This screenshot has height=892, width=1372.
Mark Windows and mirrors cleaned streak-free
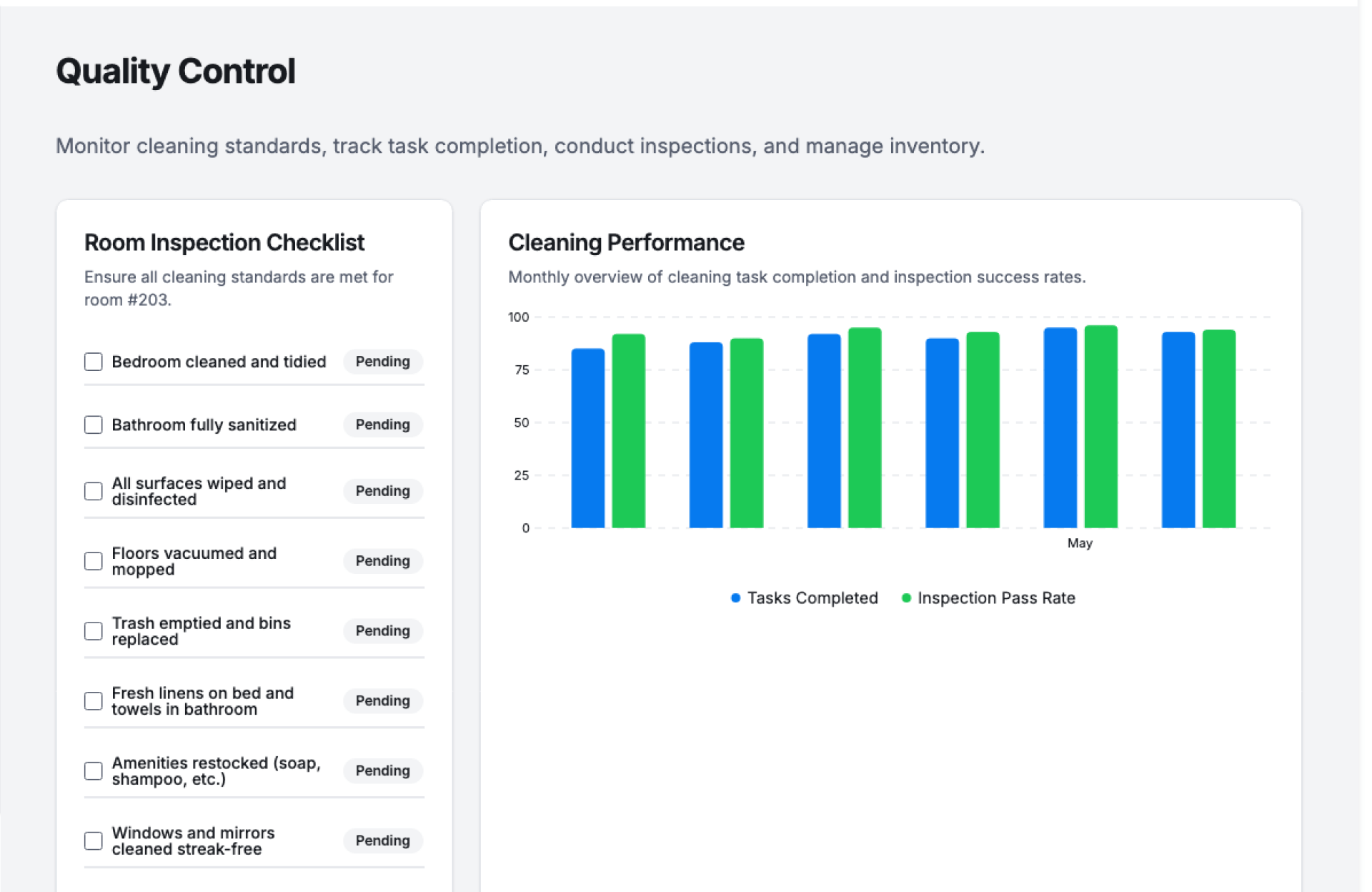pos(94,841)
